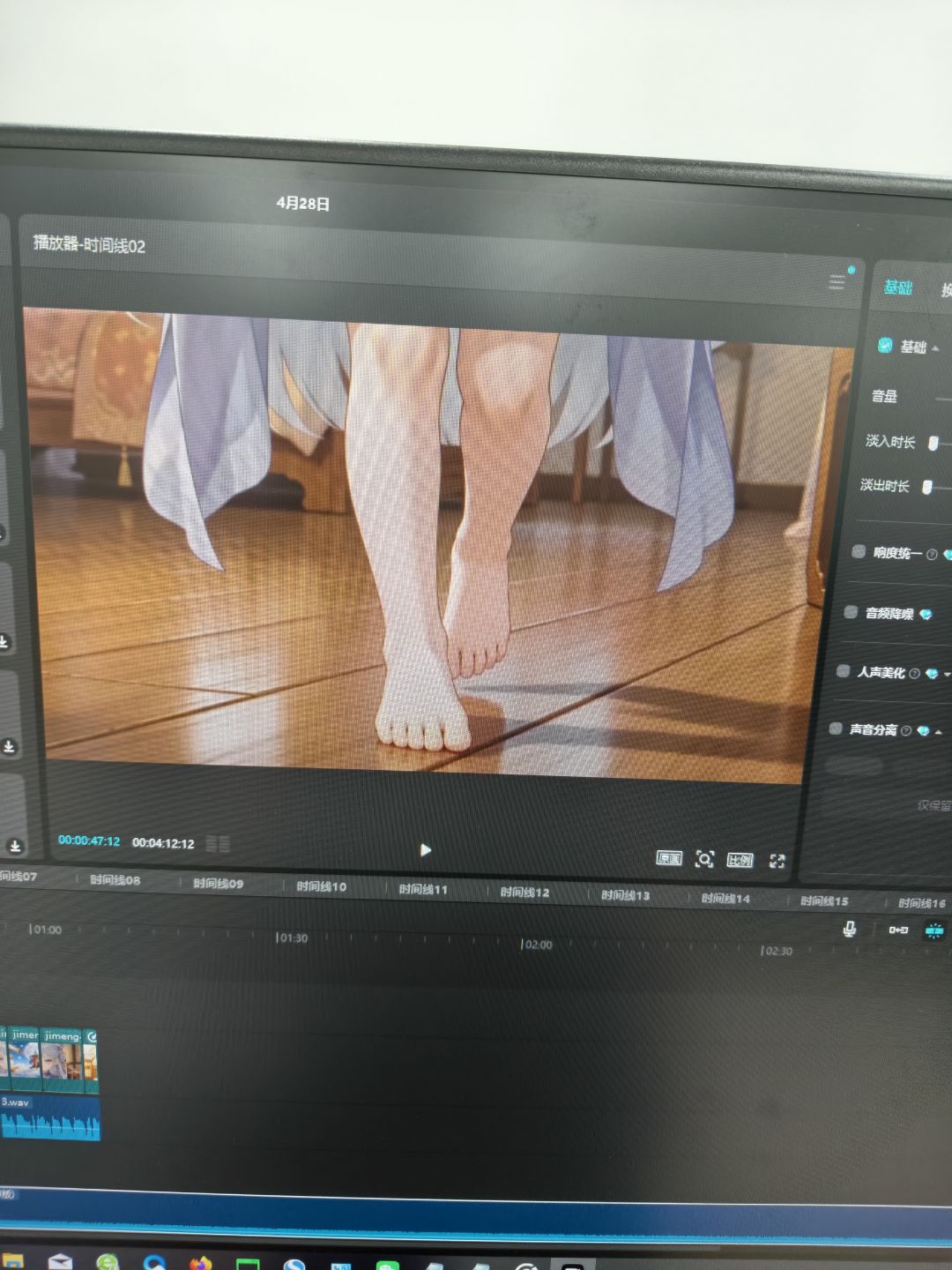Click the 02:00 ruler mark

[x=536, y=945]
